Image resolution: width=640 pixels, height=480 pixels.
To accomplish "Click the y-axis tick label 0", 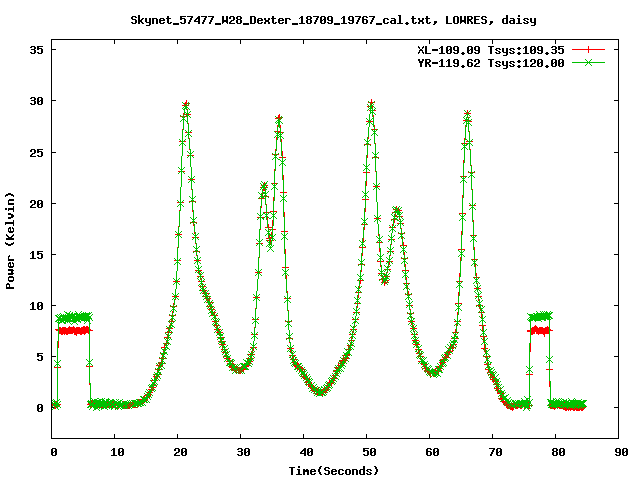I will point(40,408).
